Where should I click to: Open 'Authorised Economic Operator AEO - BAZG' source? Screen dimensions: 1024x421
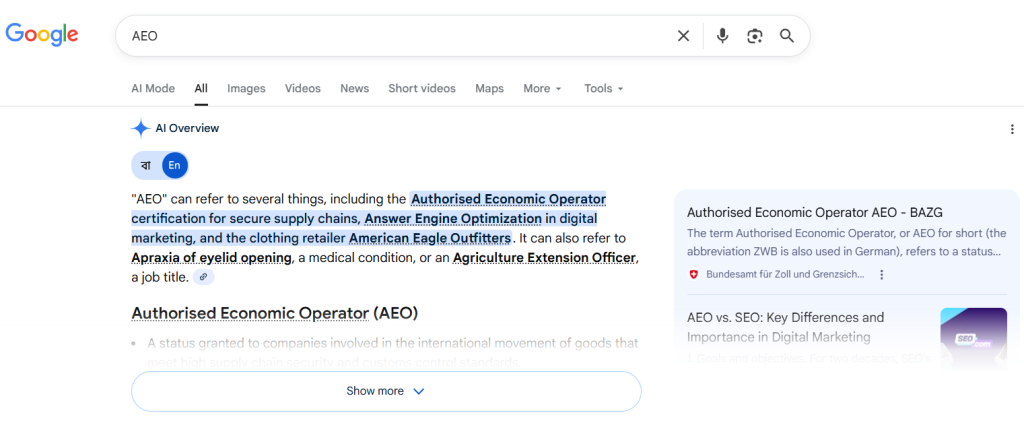(814, 212)
